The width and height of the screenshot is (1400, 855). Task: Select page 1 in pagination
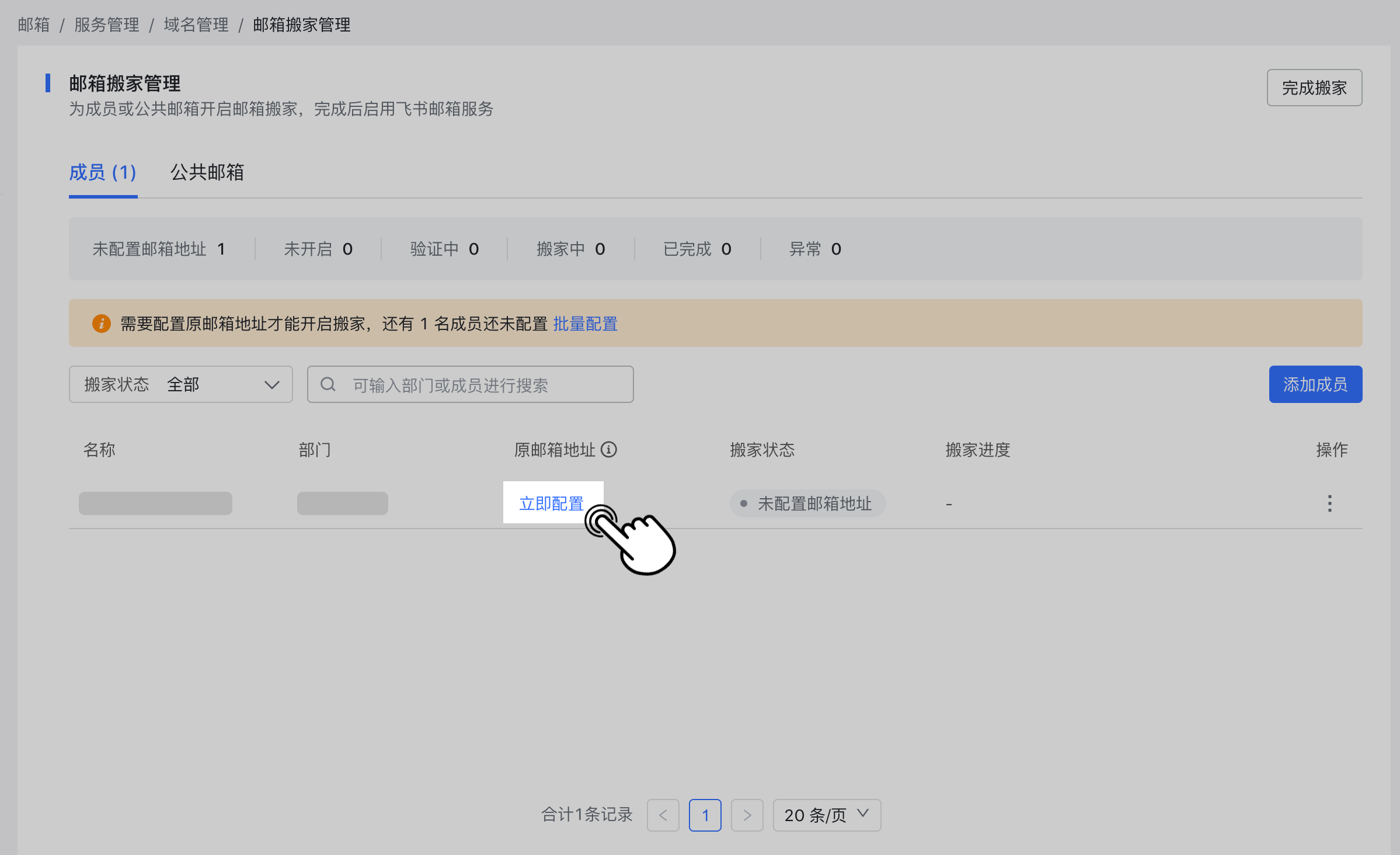[705, 815]
